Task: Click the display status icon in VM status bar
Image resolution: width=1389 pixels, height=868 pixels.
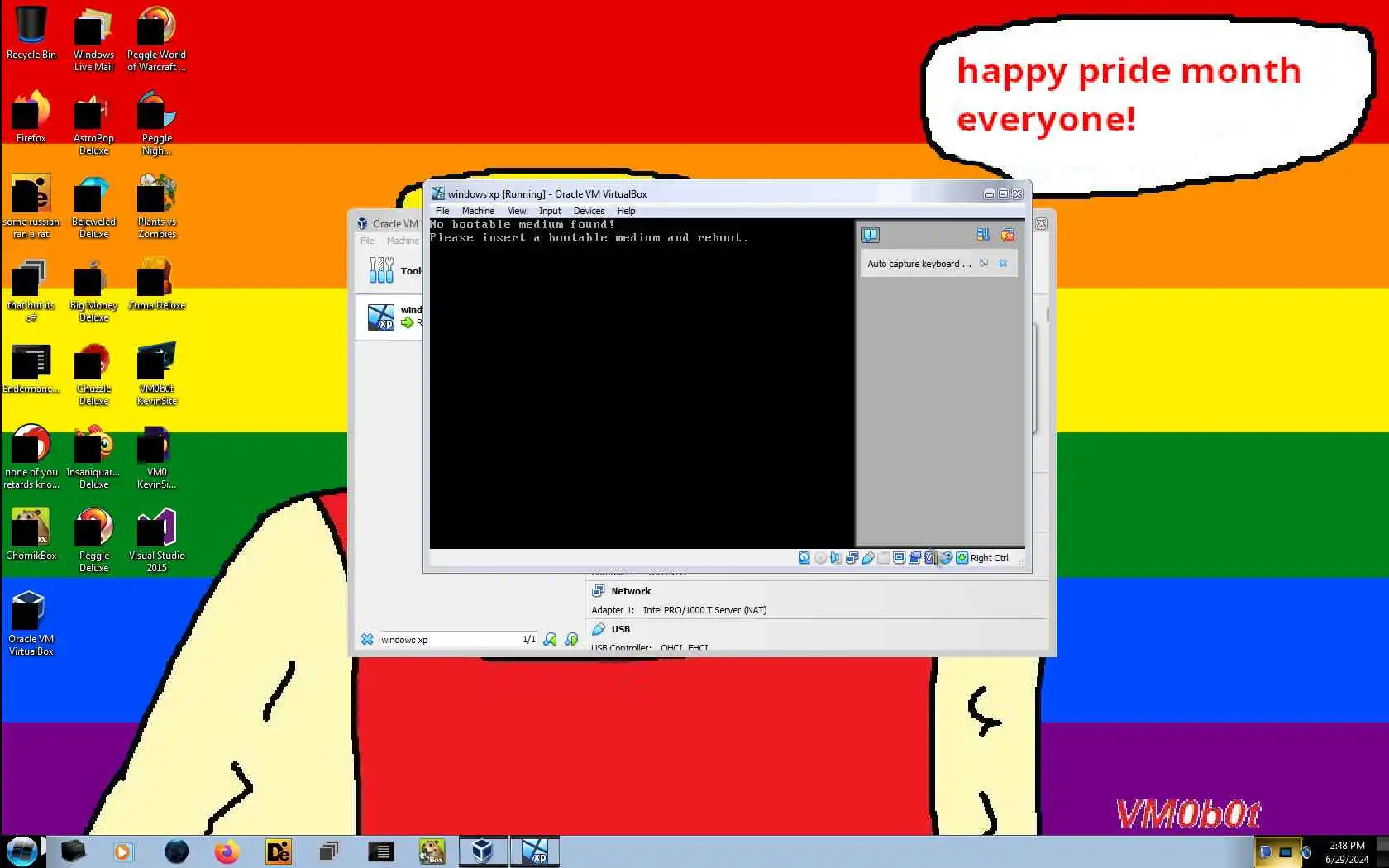Action: point(899,558)
